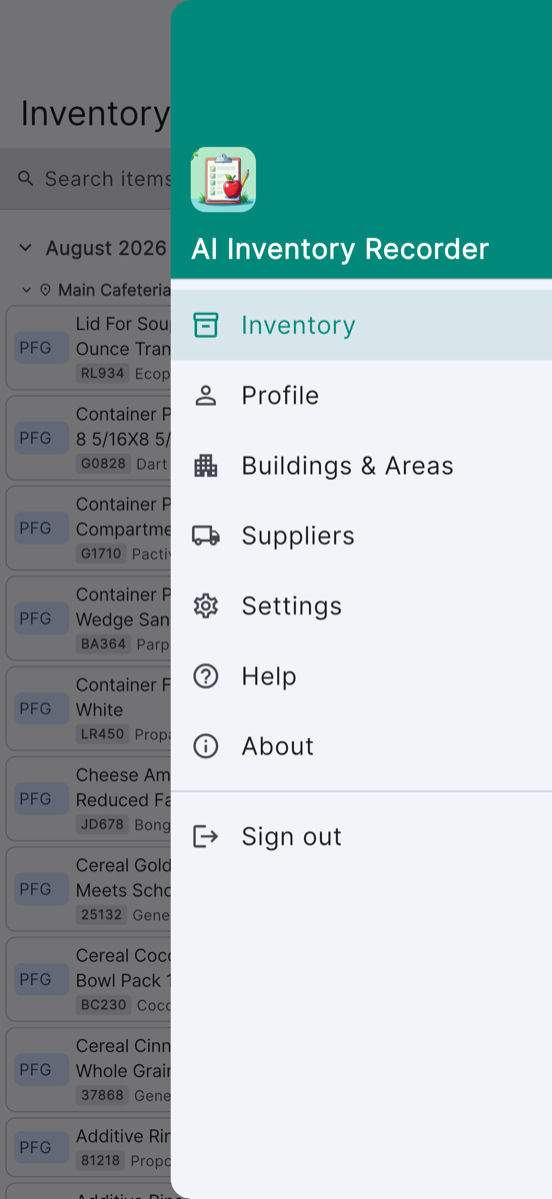Click the PFG badge on the BA364 row
This screenshot has width=552, height=1199.
tap(41, 619)
